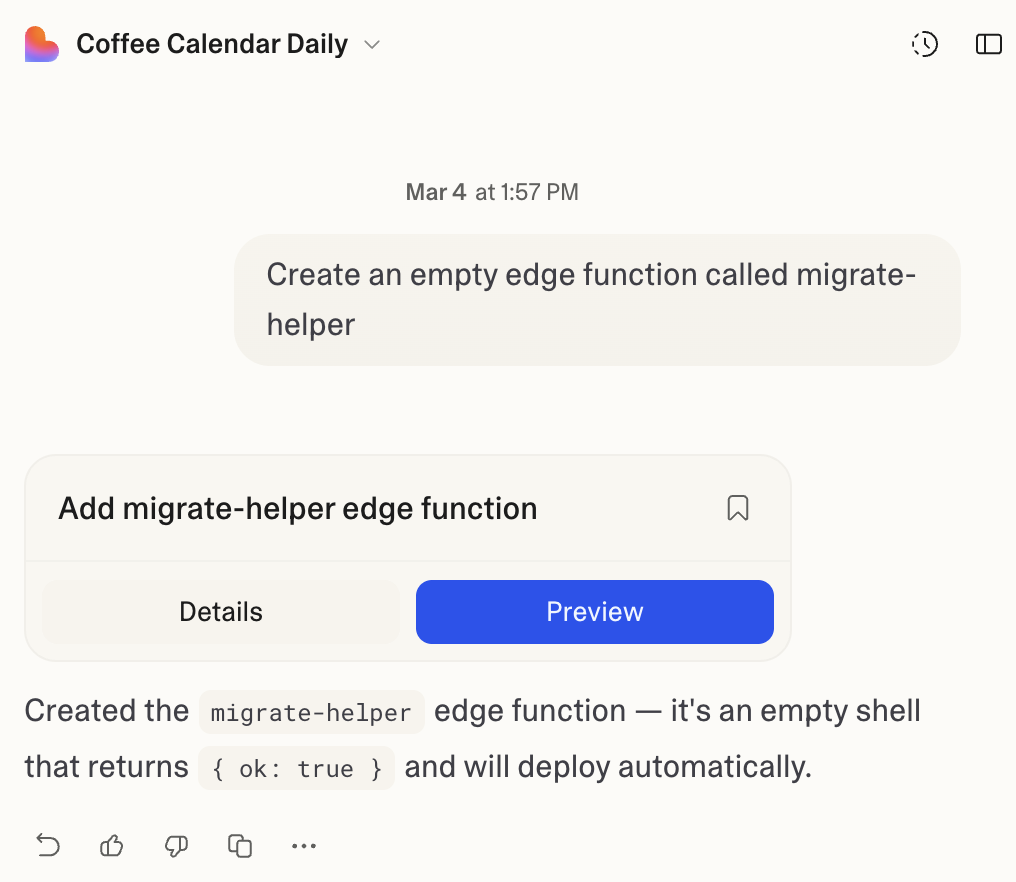The width and height of the screenshot is (1016, 882).
Task: Click the Coffee Calendar Daily project name
Action: pyautogui.click(x=212, y=44)
